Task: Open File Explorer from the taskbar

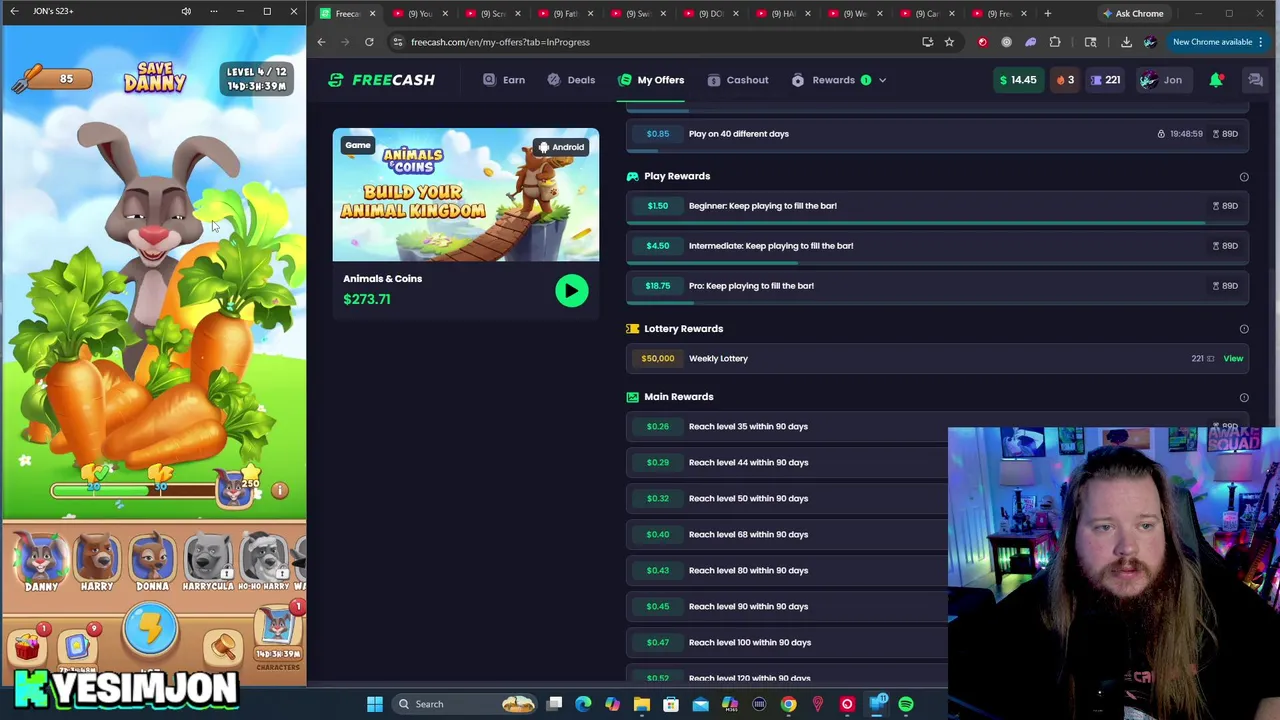Action: point(642,704)
